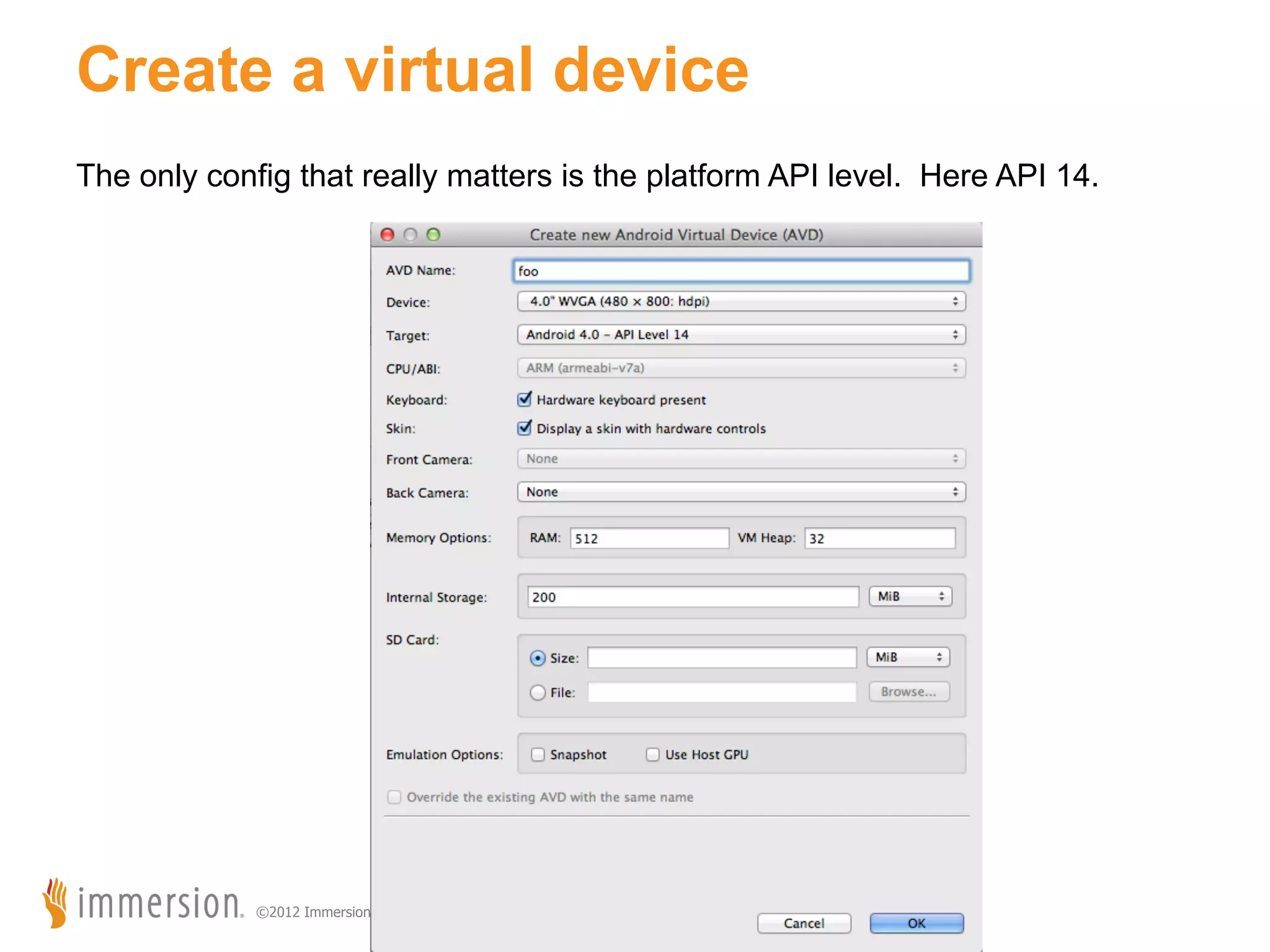Screen dimensions: 1270x952
Task: Toggle the Hardware keyboard present checkbox
Action: click(x=525, y=399)
